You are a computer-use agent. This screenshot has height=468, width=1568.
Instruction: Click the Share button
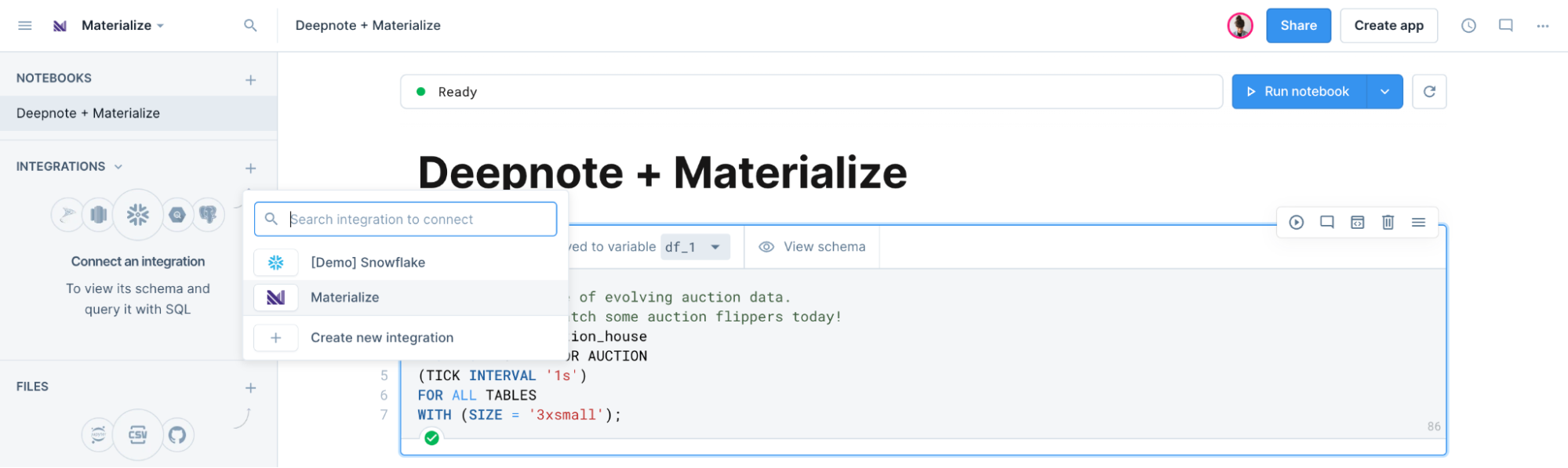tap(1298, 26)
